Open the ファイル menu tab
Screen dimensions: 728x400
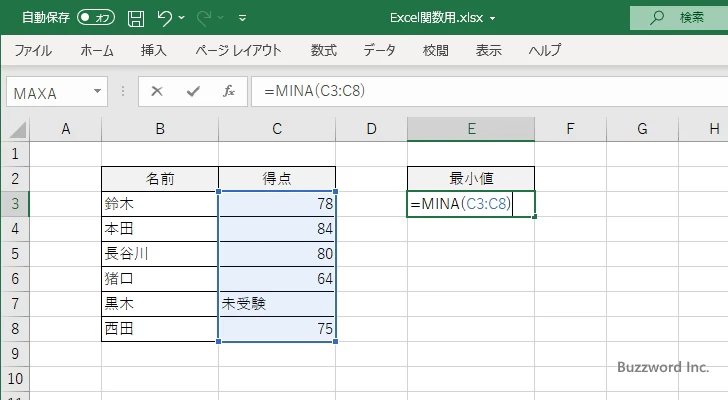pos(33,50)
